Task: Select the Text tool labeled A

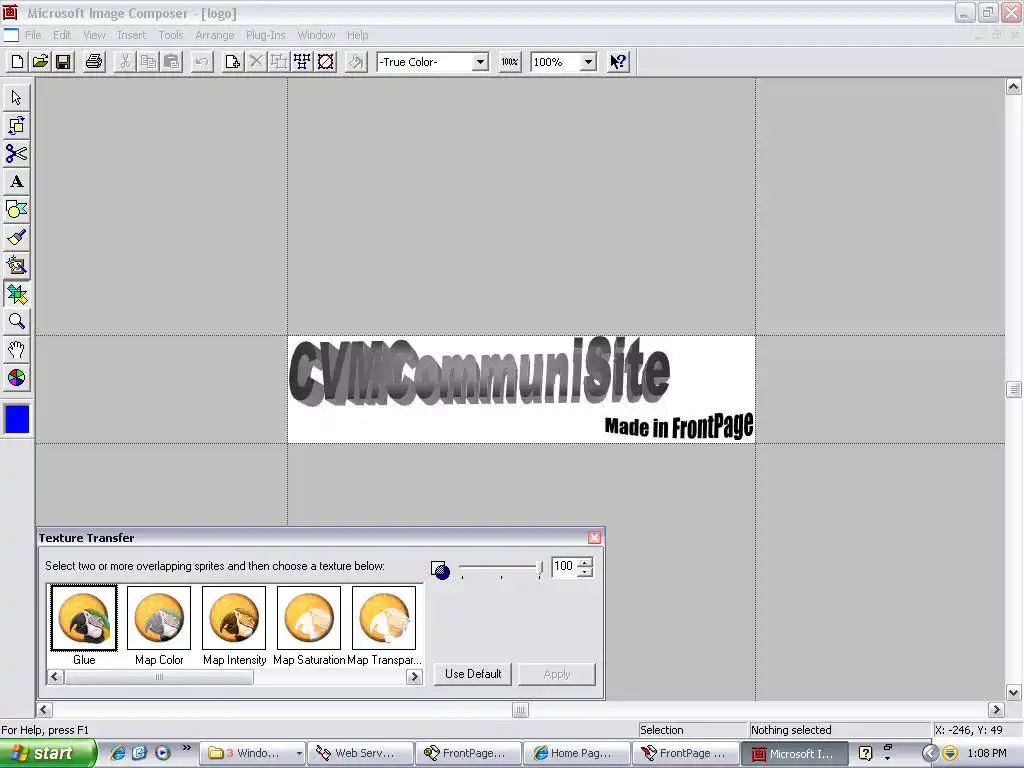Action: tap(16, 182)
